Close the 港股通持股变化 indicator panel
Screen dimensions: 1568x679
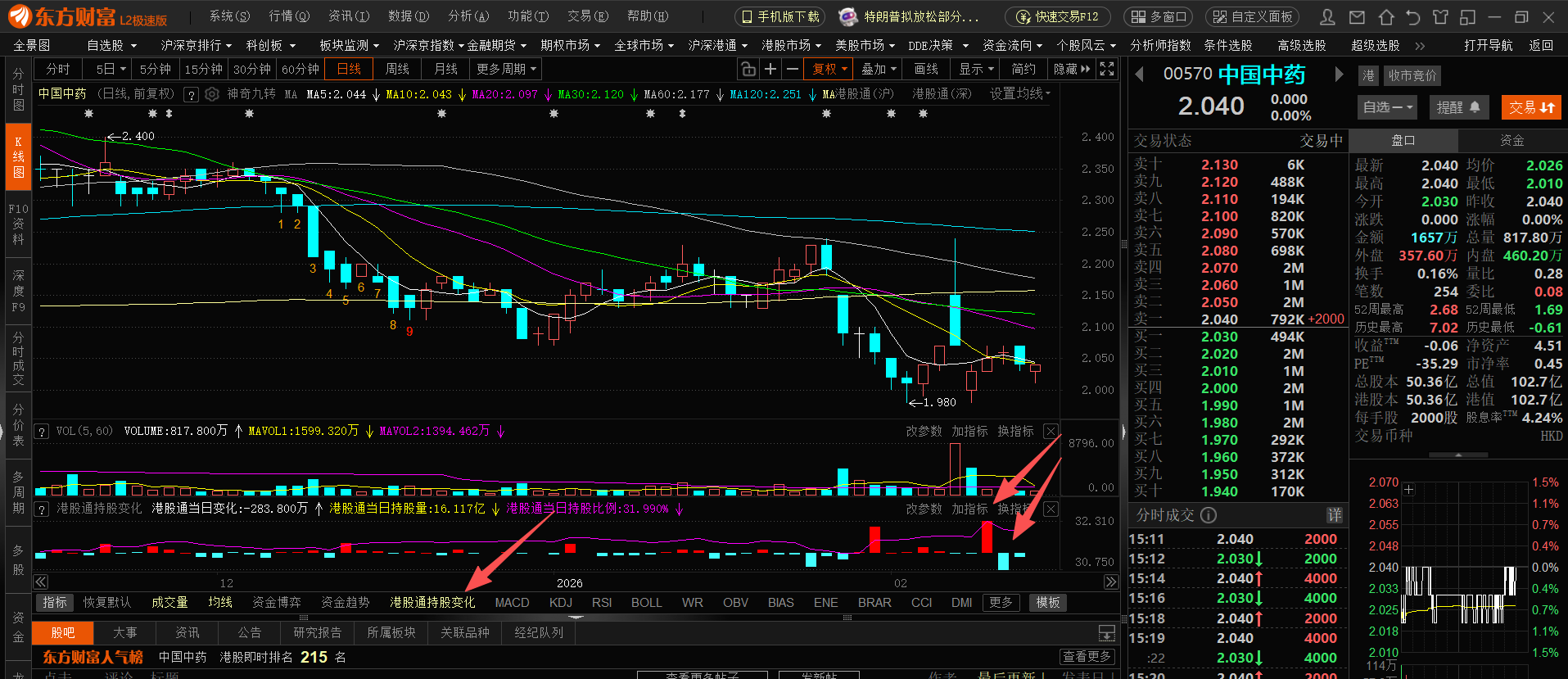[1051, 509]
